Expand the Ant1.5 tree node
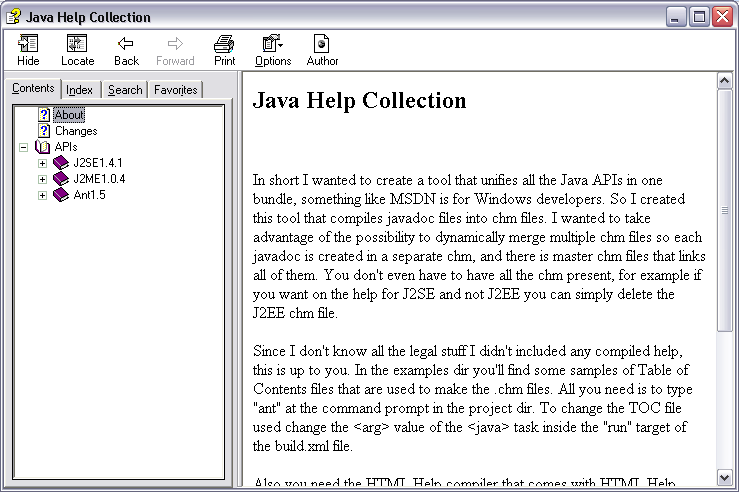 pos(42,195)
